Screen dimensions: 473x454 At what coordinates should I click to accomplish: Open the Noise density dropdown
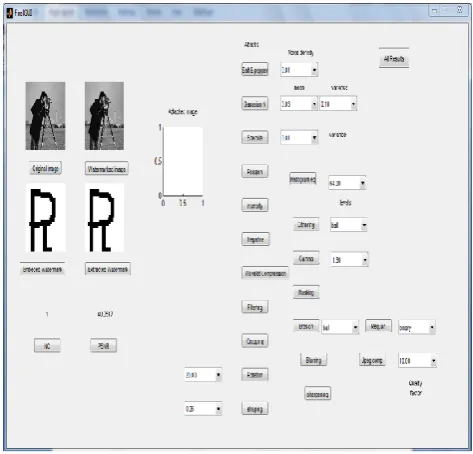click(x=299, y=70)
